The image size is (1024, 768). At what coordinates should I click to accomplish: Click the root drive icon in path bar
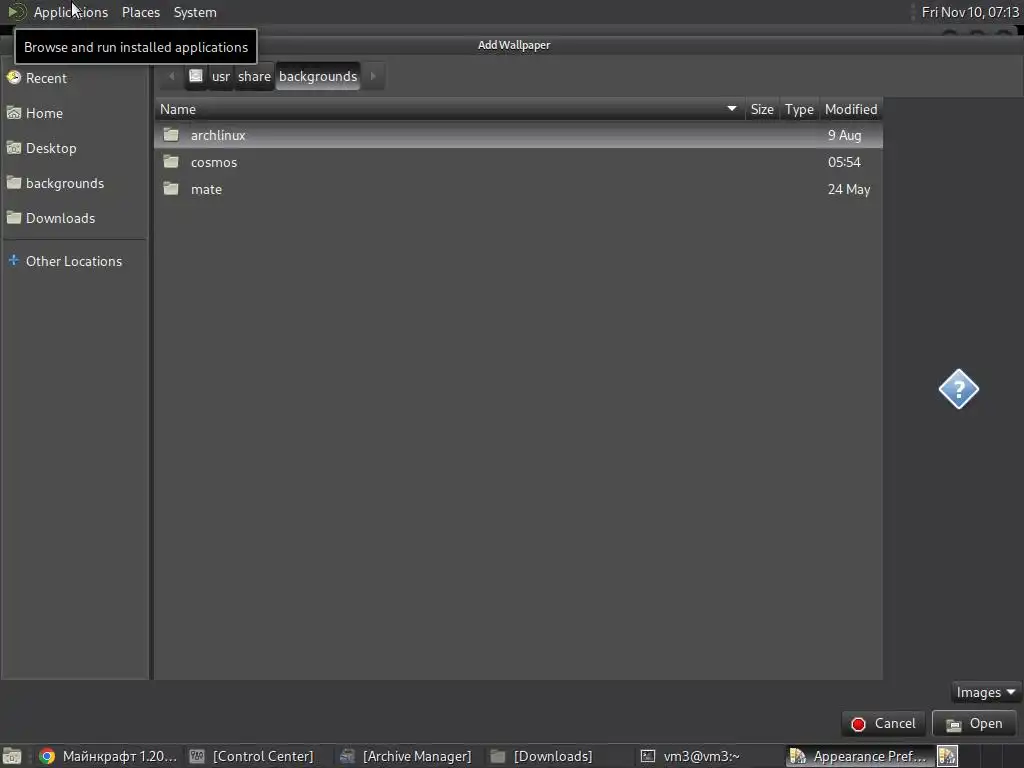point(196,76)
